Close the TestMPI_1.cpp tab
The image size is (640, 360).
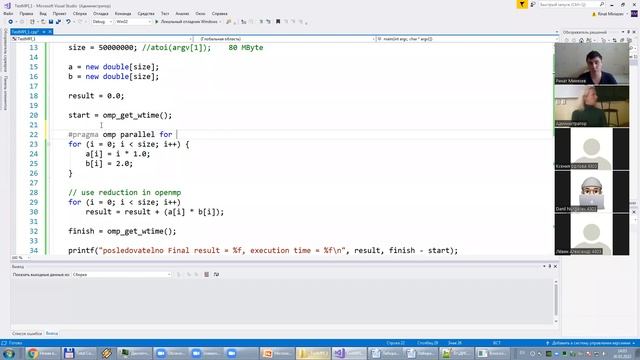point(50,31)
